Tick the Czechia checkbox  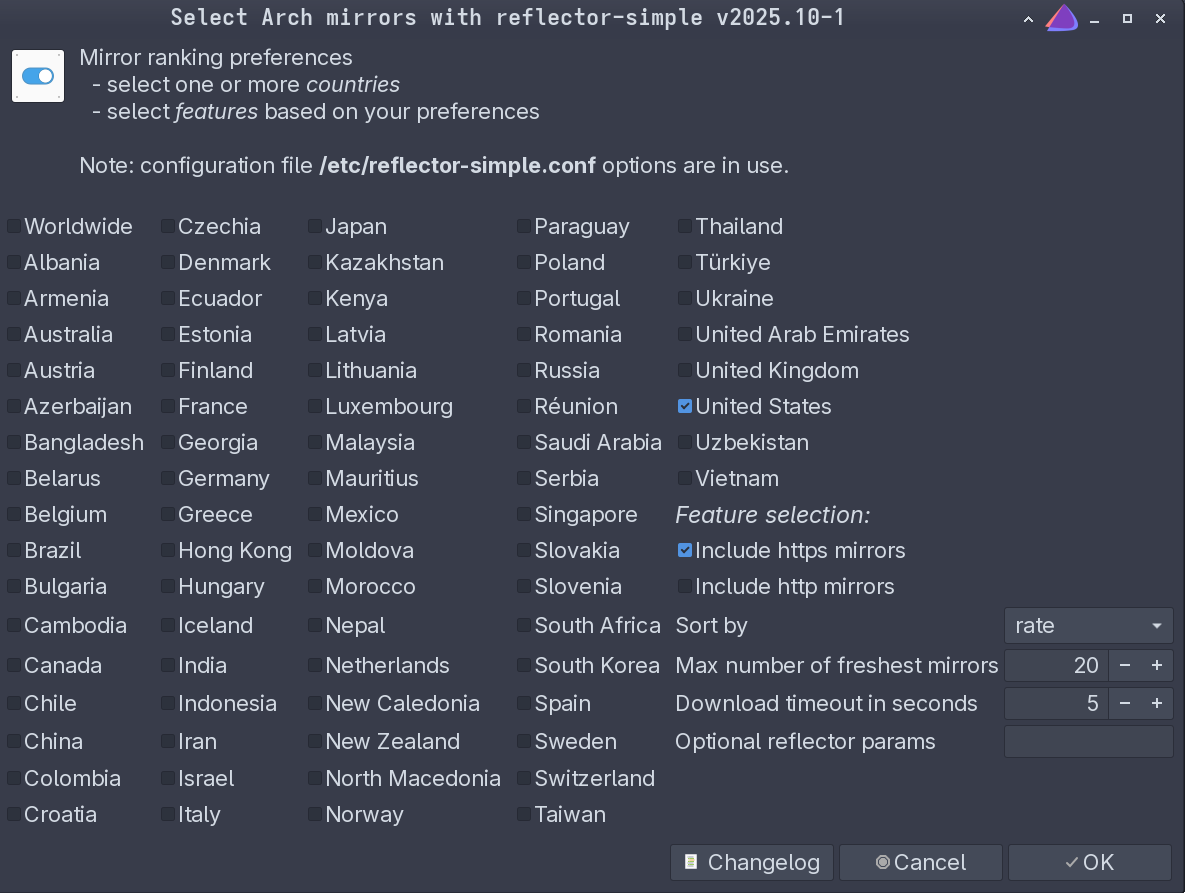click(168, 227)
